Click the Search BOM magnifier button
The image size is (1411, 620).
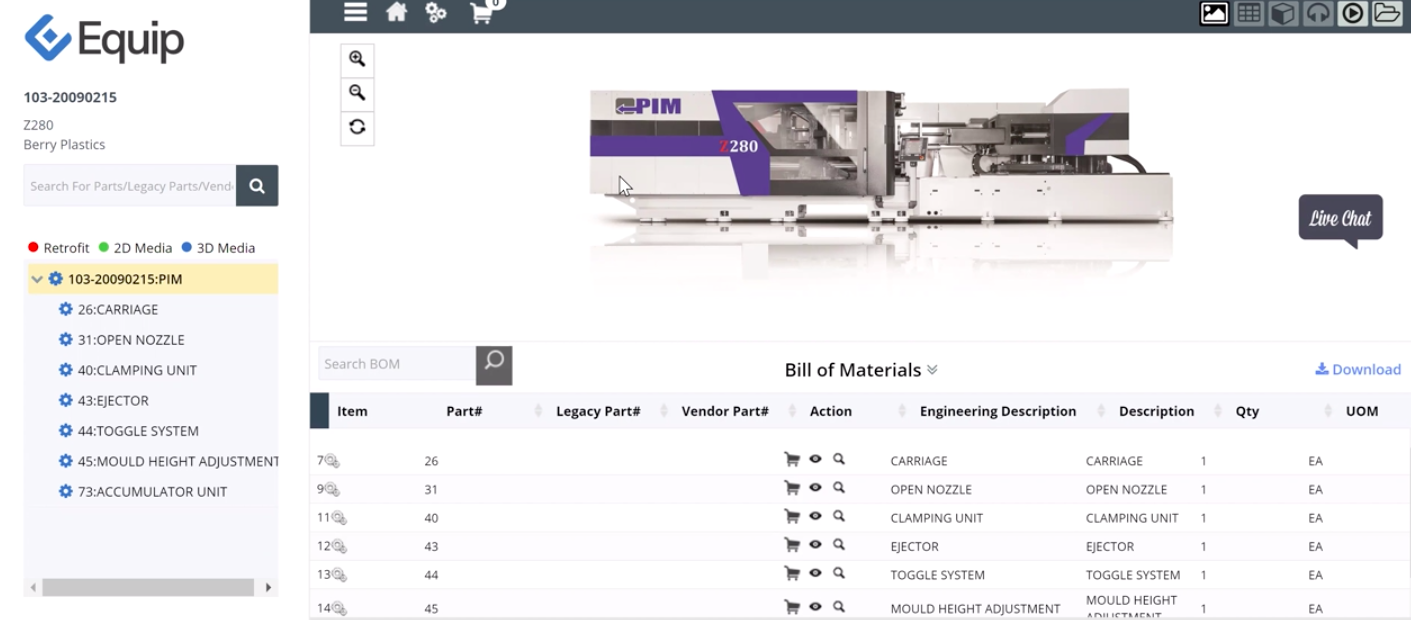click(x=494, y=364)
